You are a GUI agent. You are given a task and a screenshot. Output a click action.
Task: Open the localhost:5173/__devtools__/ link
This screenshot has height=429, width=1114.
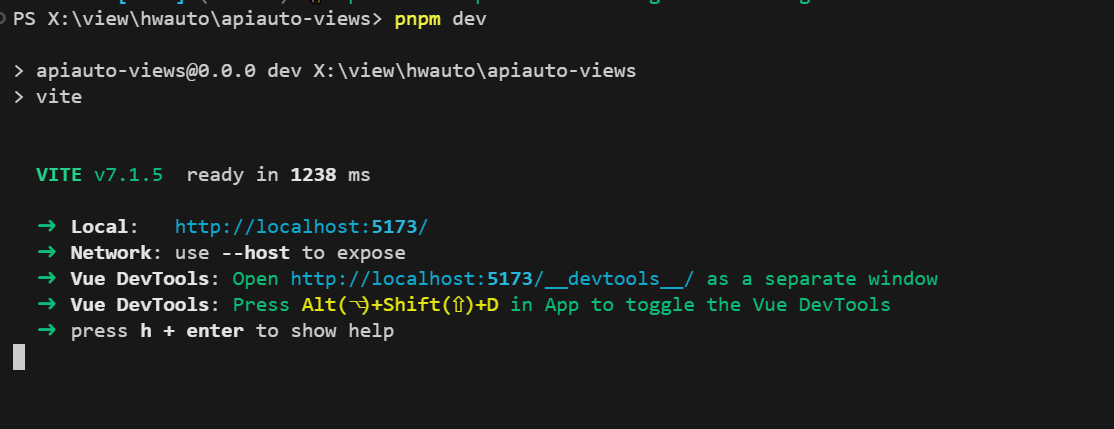tap(492, 279)
